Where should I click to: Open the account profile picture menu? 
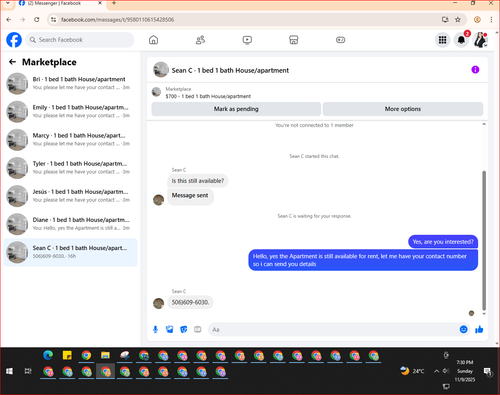click(480, 40)
